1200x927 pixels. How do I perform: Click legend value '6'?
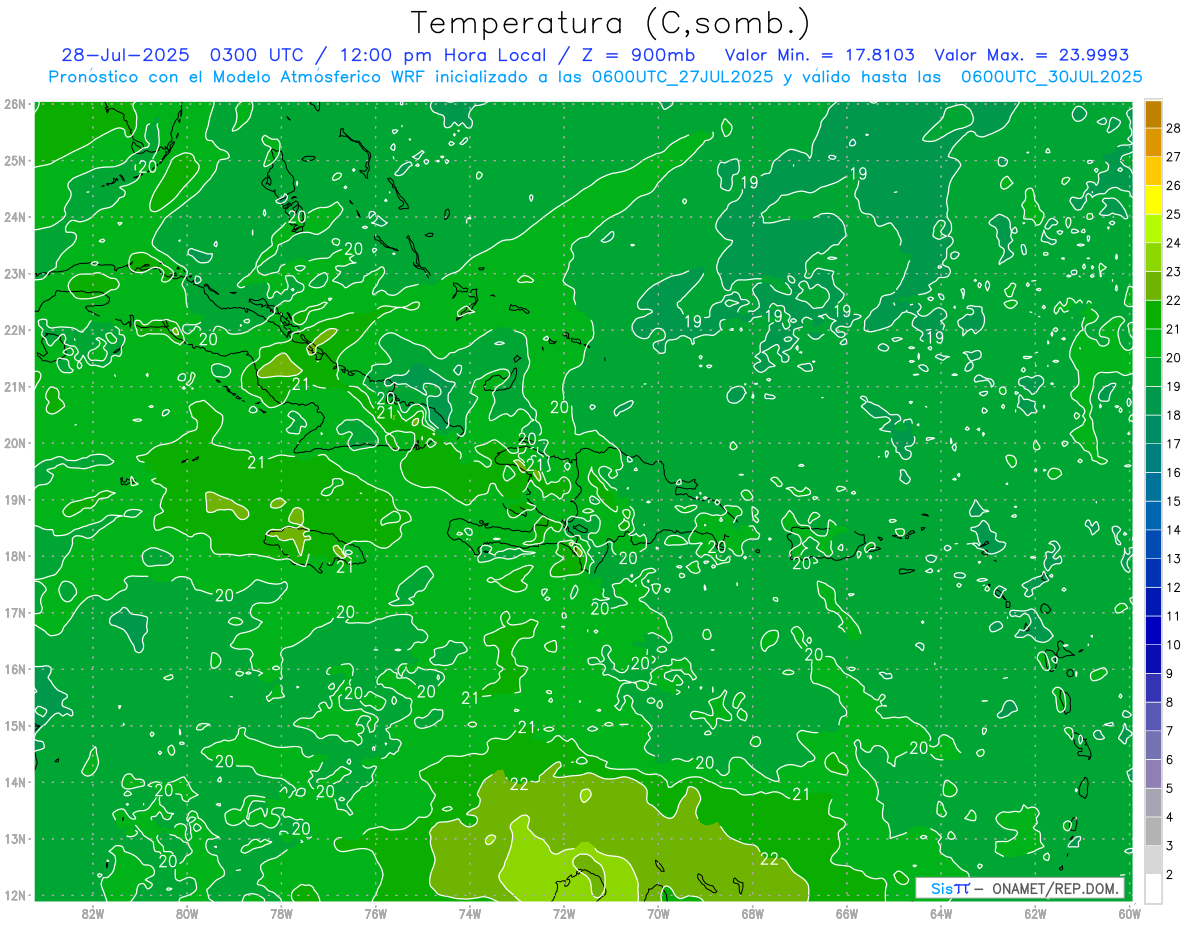[1170, 760]
